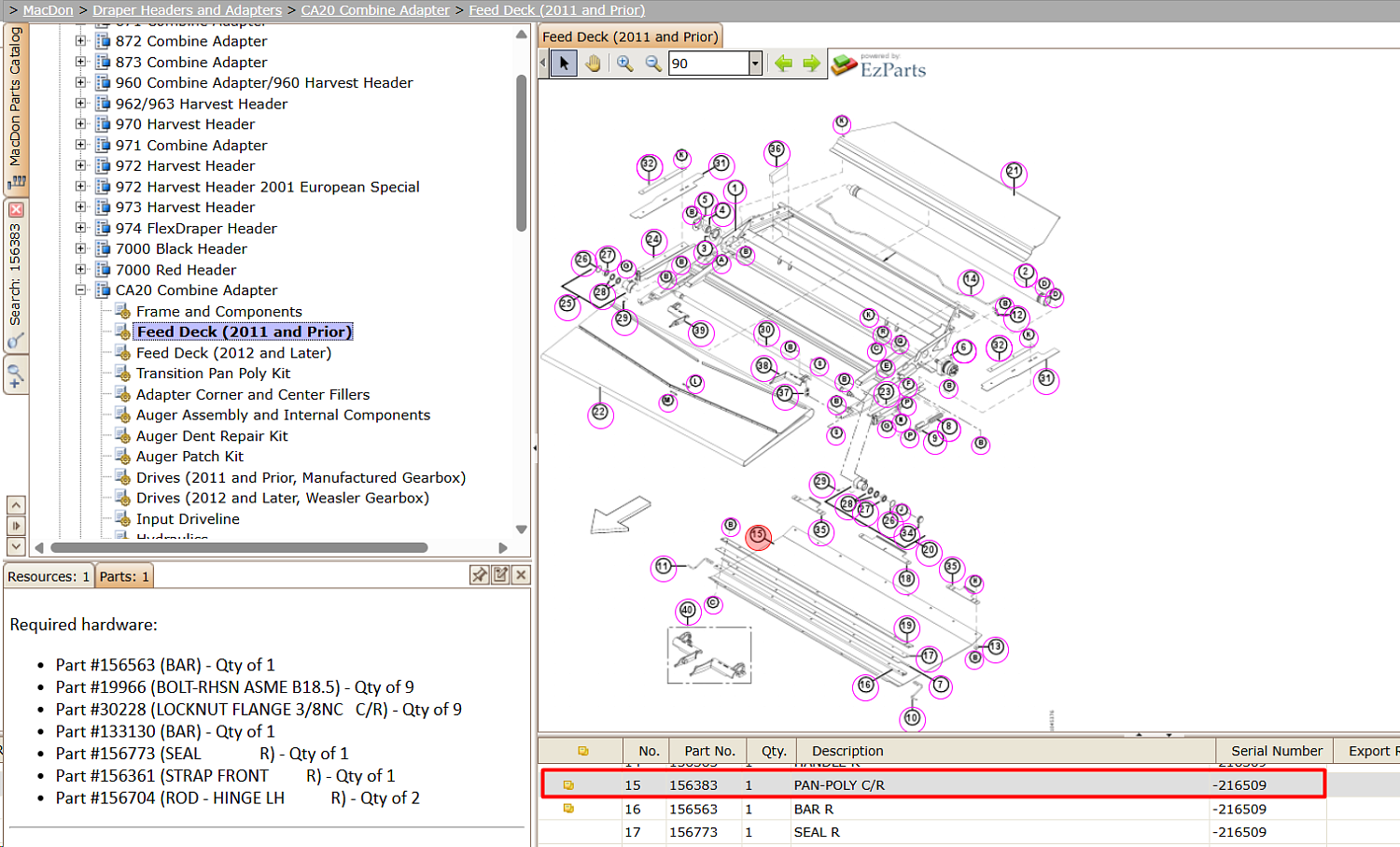The image size is (1400, 847).
Task: Follow the Feed Deck (2011 and Prior) breadcrumb
Action: pos(557,10)
